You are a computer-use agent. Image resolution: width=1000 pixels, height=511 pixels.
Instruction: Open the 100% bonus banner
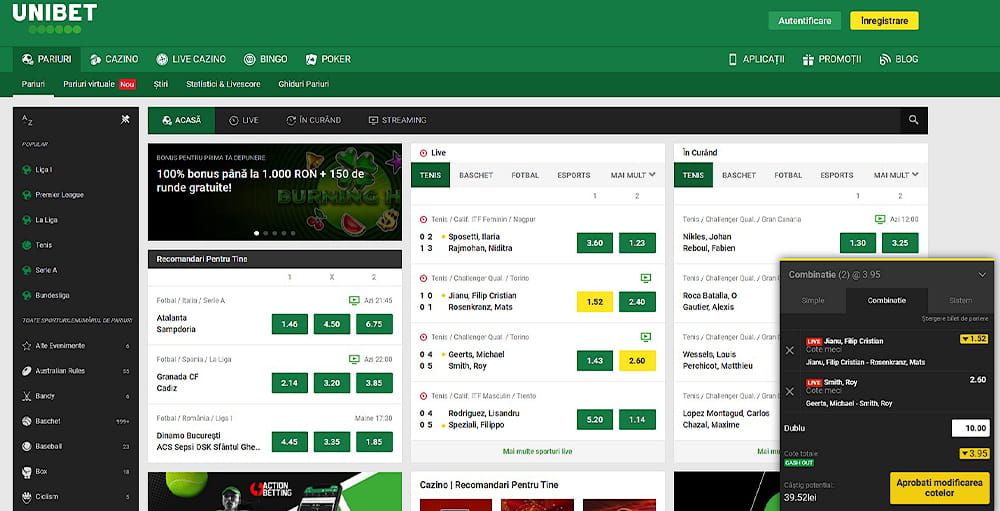tap(275, 192)
